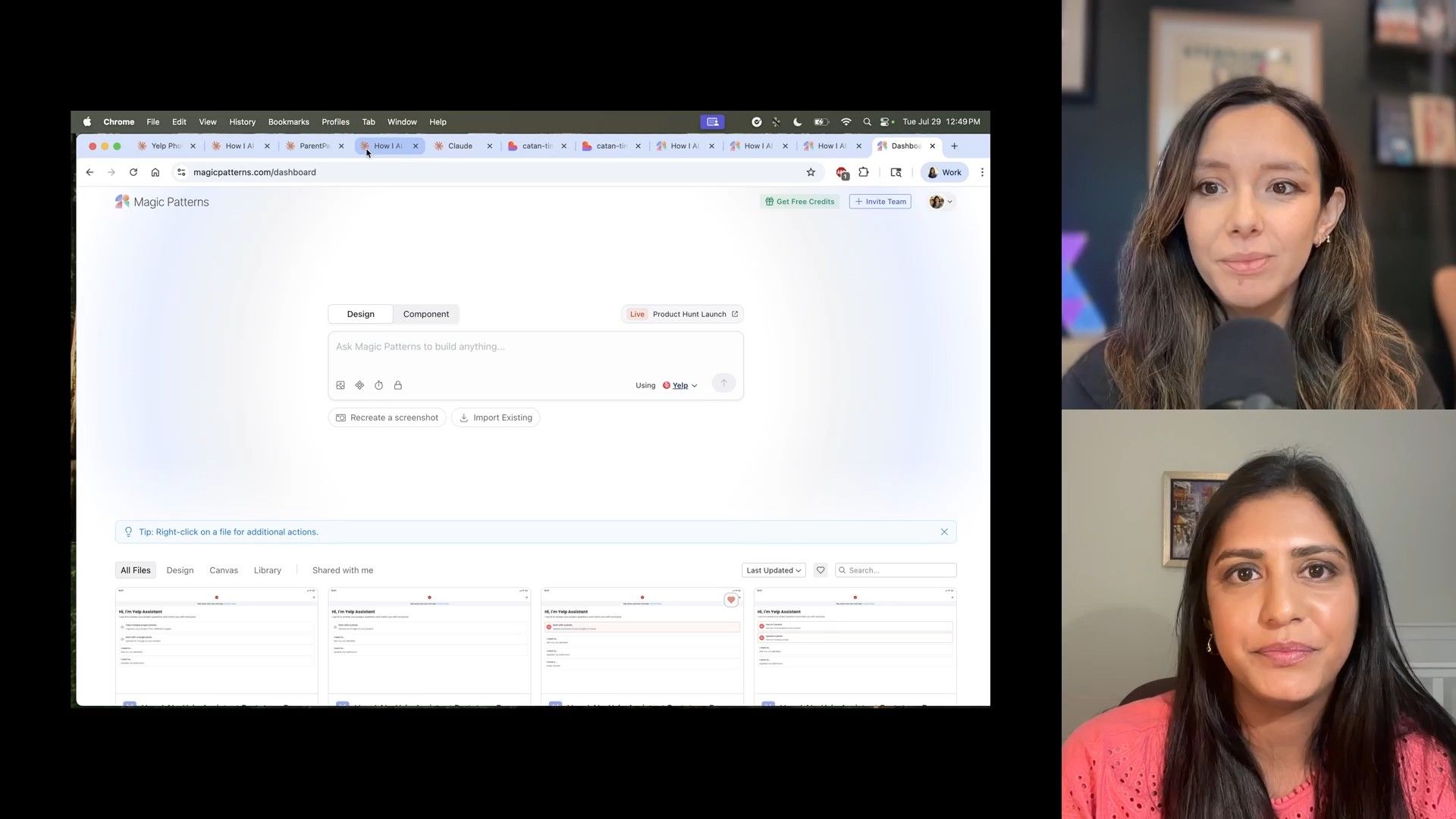Open the Product Hunt Launch link
Screen dimensions: 1456x819
point(682,314)
